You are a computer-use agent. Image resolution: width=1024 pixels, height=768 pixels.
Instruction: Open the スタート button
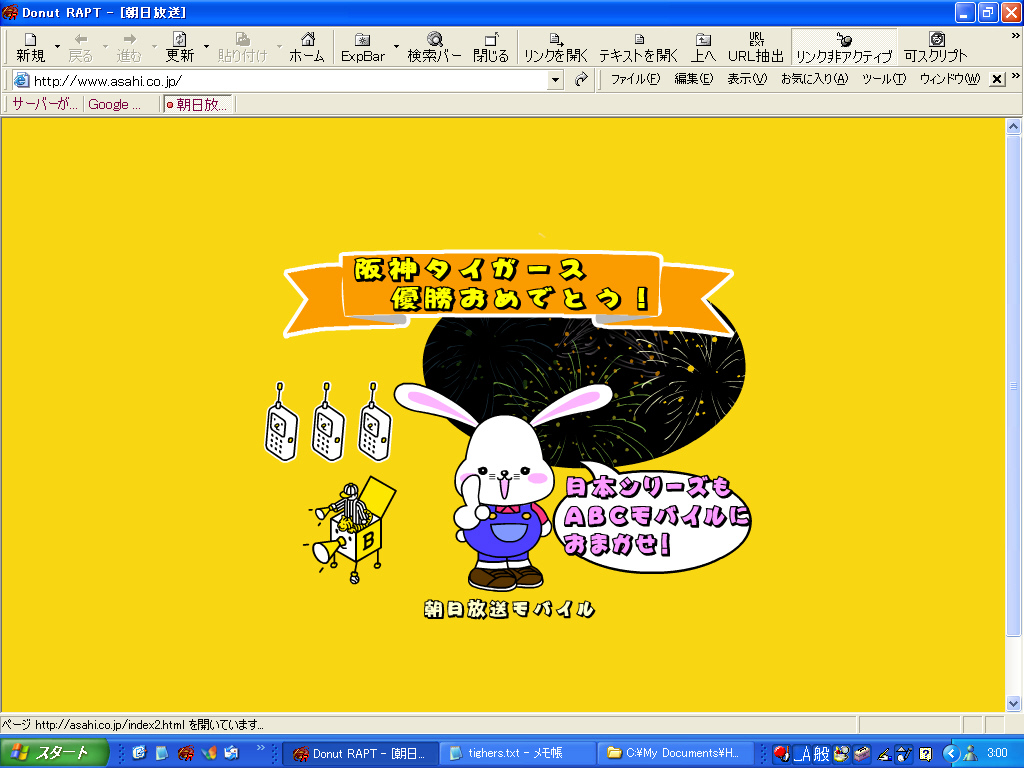[52, 753]
